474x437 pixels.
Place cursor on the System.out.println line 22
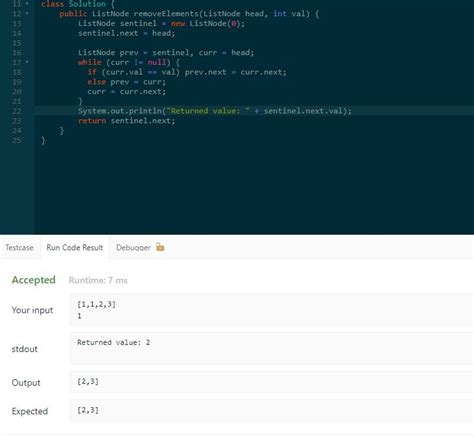point(215,111)
